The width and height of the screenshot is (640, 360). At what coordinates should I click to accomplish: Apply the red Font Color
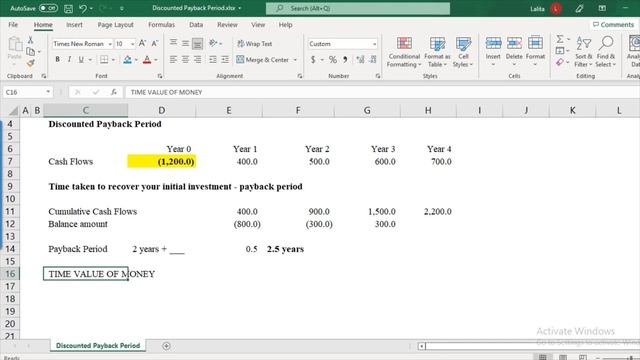click(147, 60)
